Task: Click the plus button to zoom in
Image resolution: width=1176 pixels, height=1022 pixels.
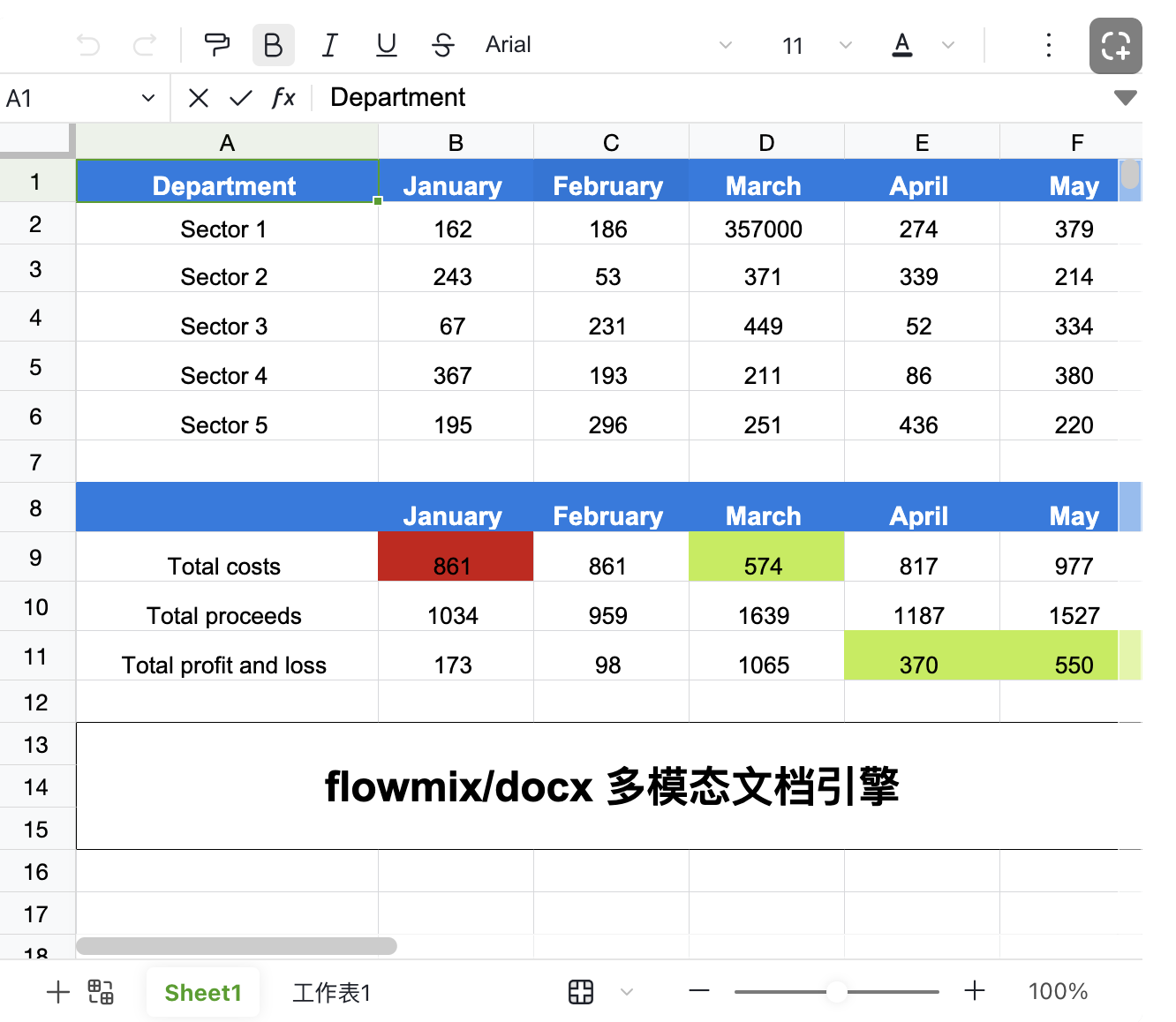Action: pos(974,991)
